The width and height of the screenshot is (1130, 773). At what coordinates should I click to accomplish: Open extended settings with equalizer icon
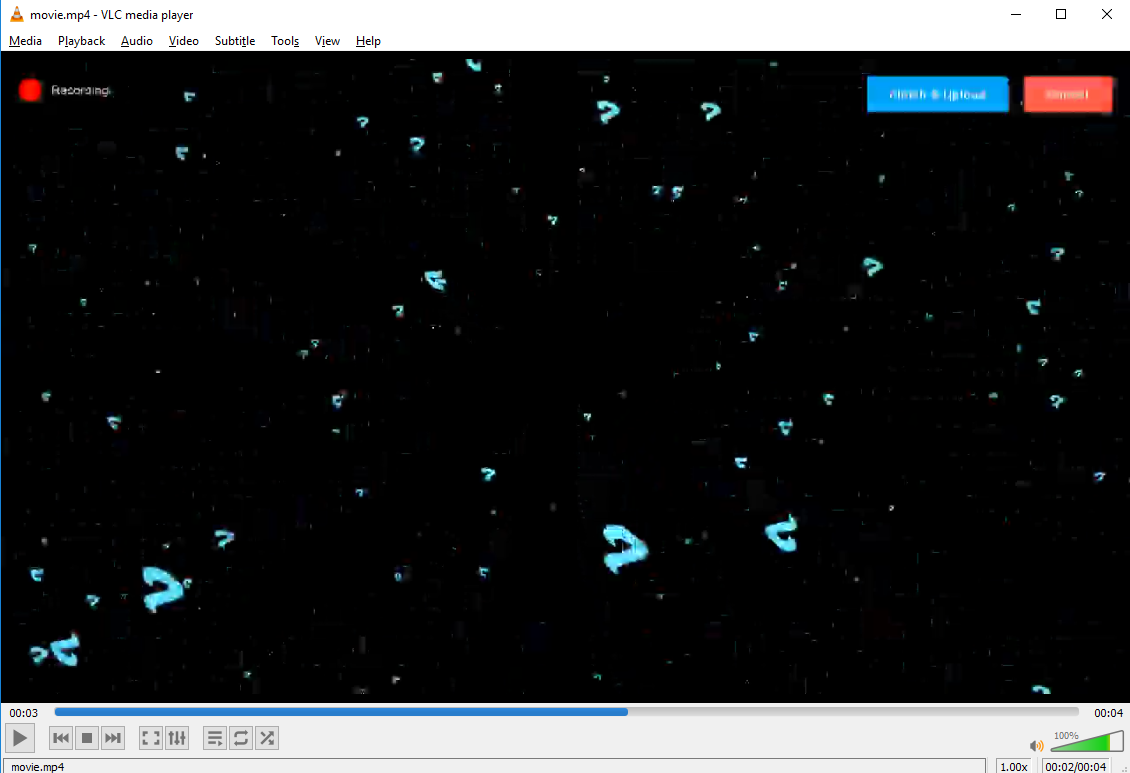pyautogui.click(x=177, y=738)
